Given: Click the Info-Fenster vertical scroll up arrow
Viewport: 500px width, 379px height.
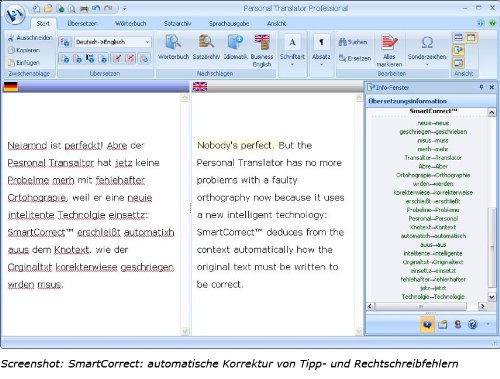Looking at the screenshot, I should tap(492, 113).
